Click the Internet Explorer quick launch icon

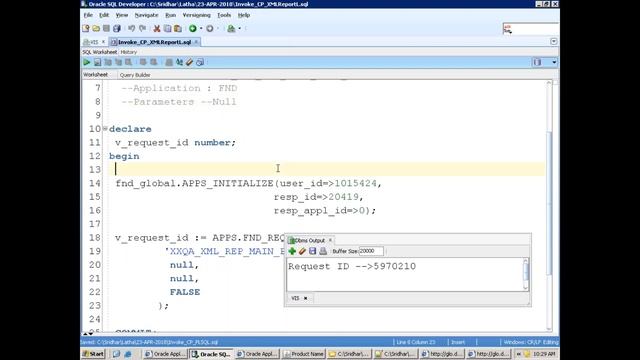click(x=127, y=354)
